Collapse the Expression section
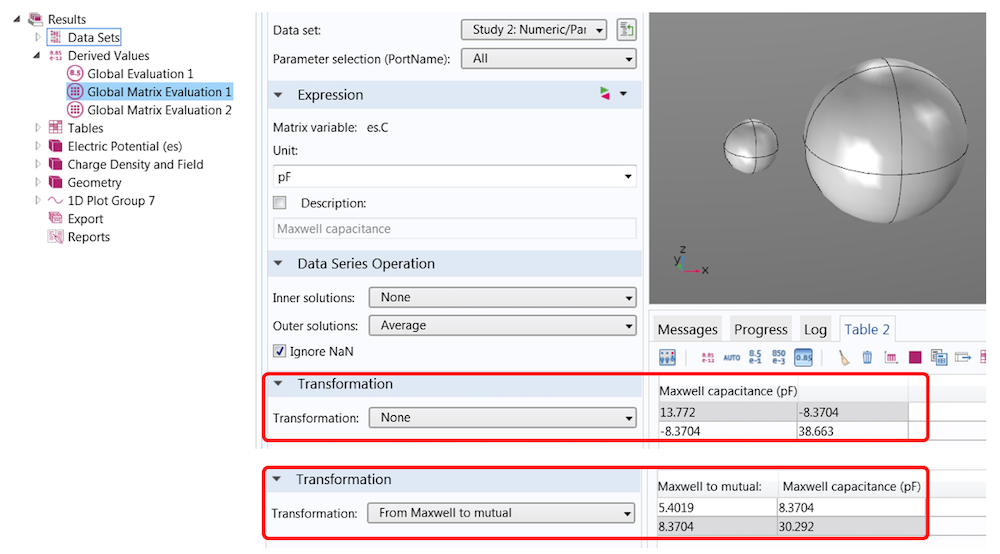The width and height of the screenshot is (1000, 554). (278, 95)
